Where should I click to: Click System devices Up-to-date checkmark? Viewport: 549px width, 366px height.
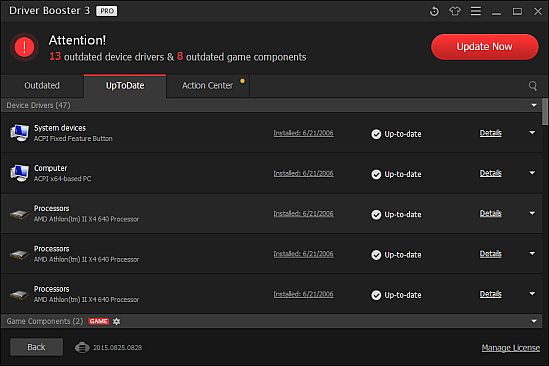click(376, 134)
